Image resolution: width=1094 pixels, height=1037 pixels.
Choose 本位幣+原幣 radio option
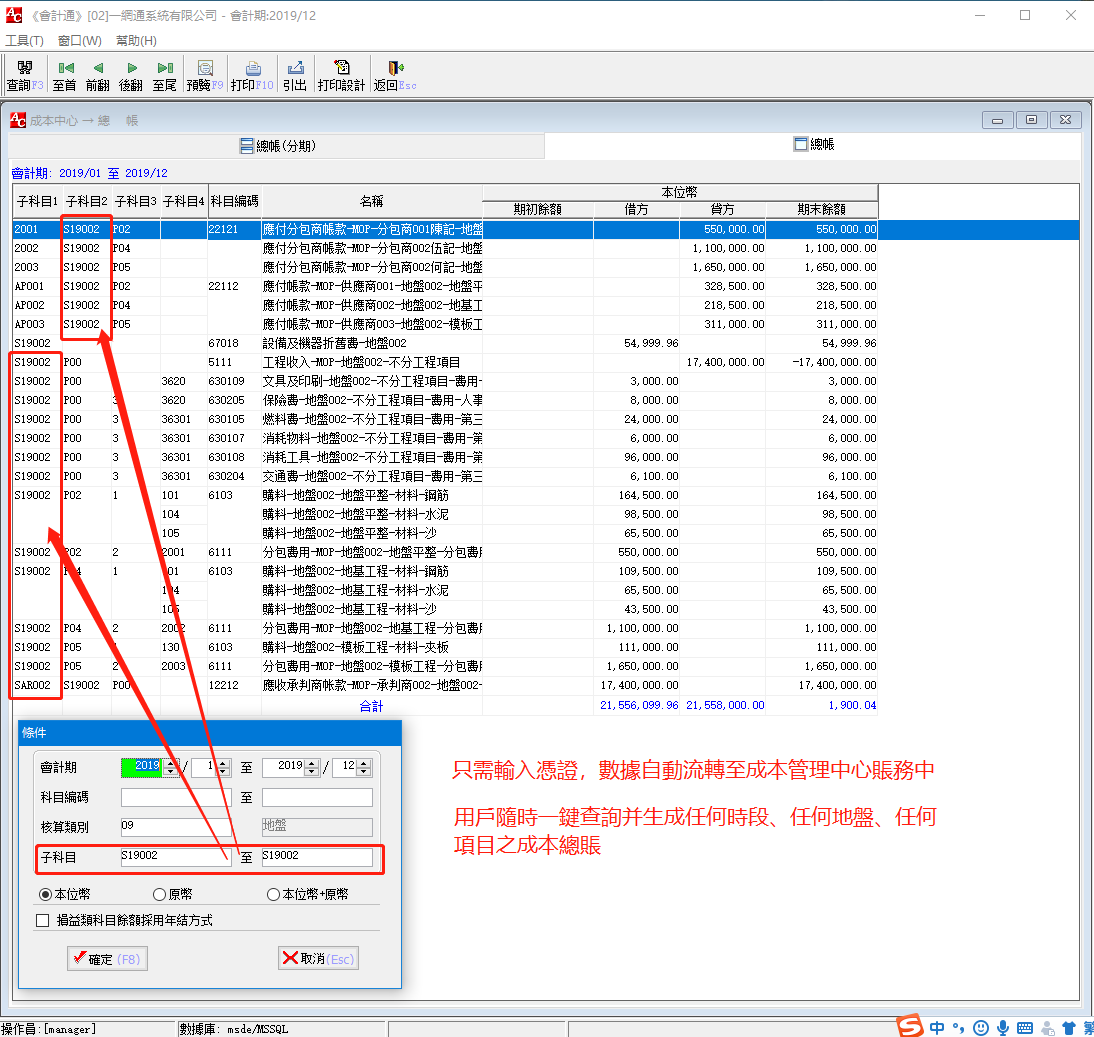click(x=273, y=894)
